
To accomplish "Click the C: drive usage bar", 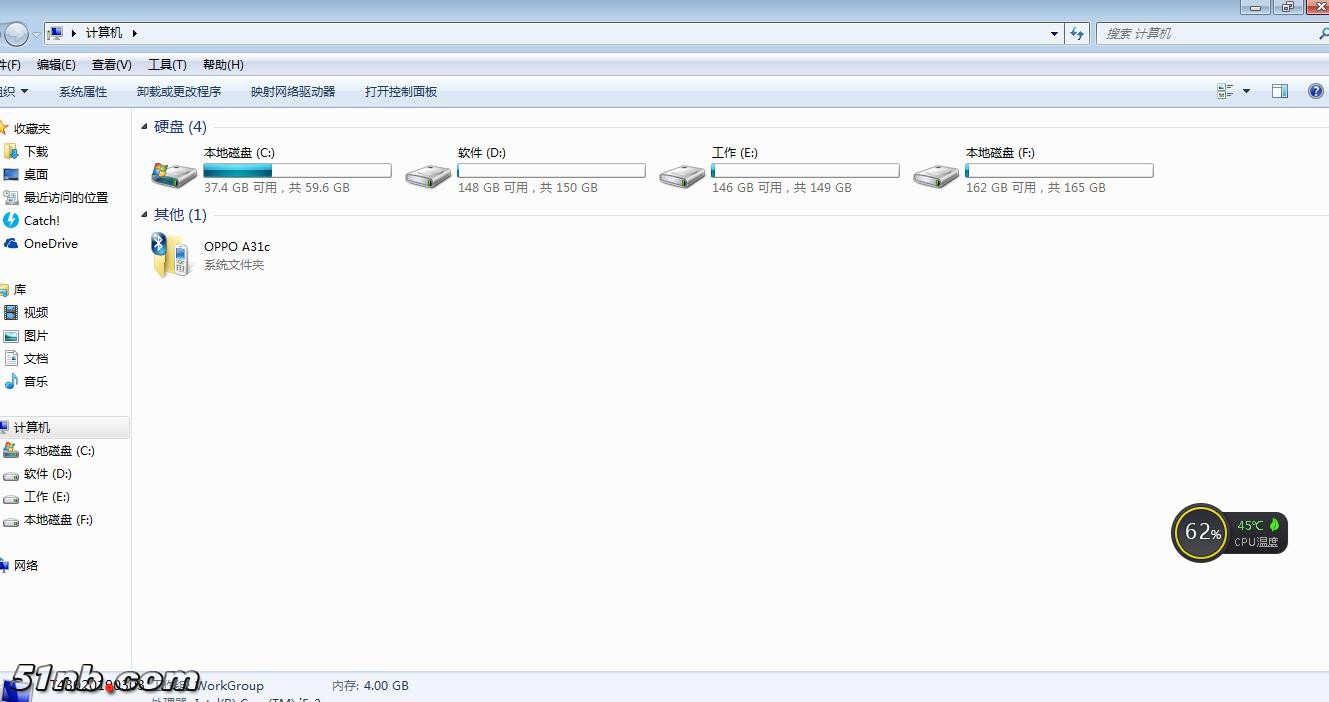I will pos(297,171).
